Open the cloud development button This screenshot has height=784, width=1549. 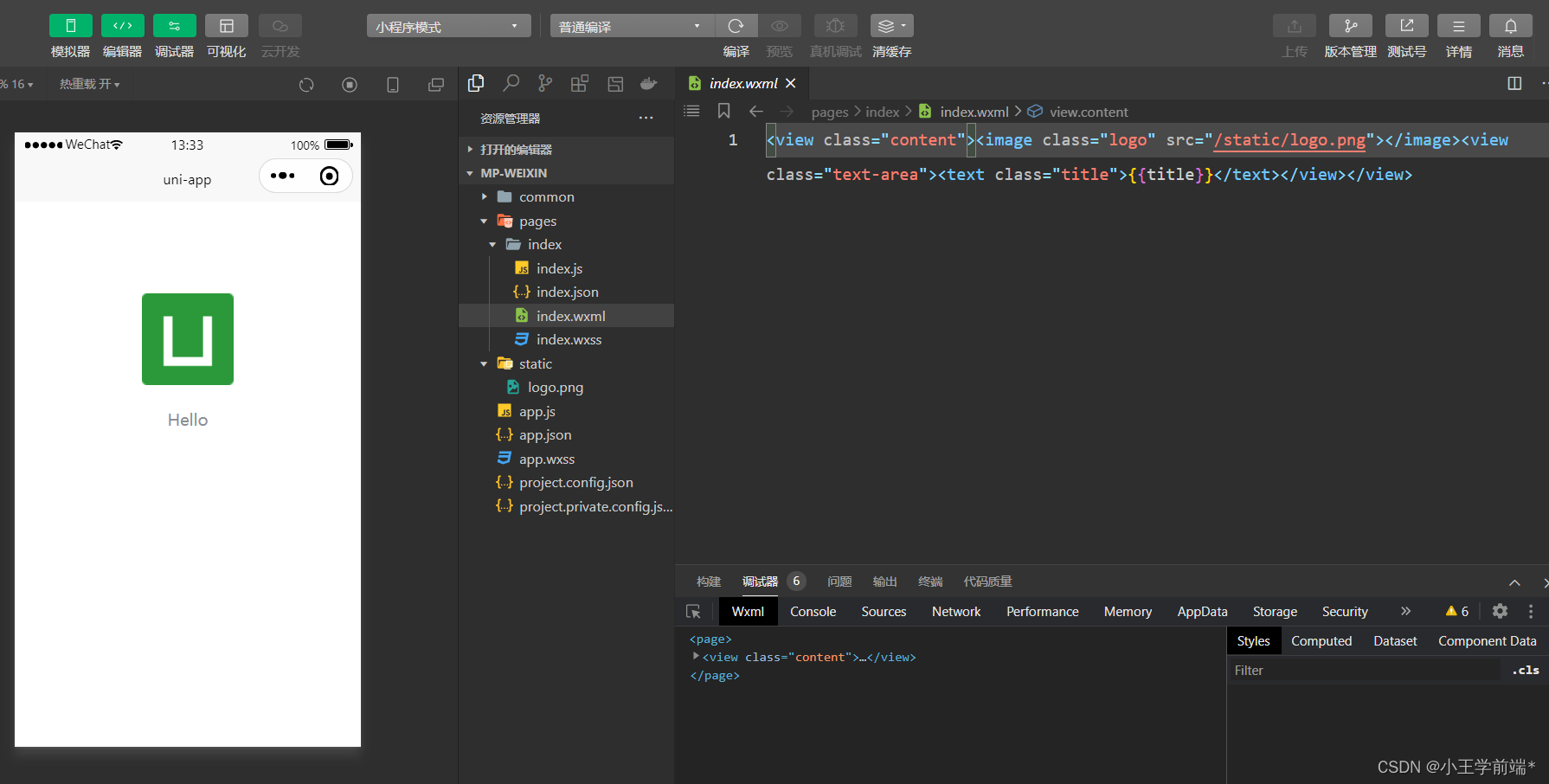coord(280,26)
